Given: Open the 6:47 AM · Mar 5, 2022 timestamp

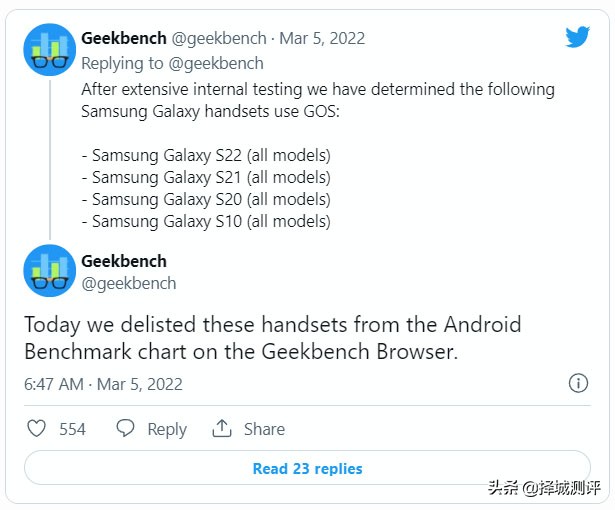Looking at the screenshot, I should click(103, 384).
